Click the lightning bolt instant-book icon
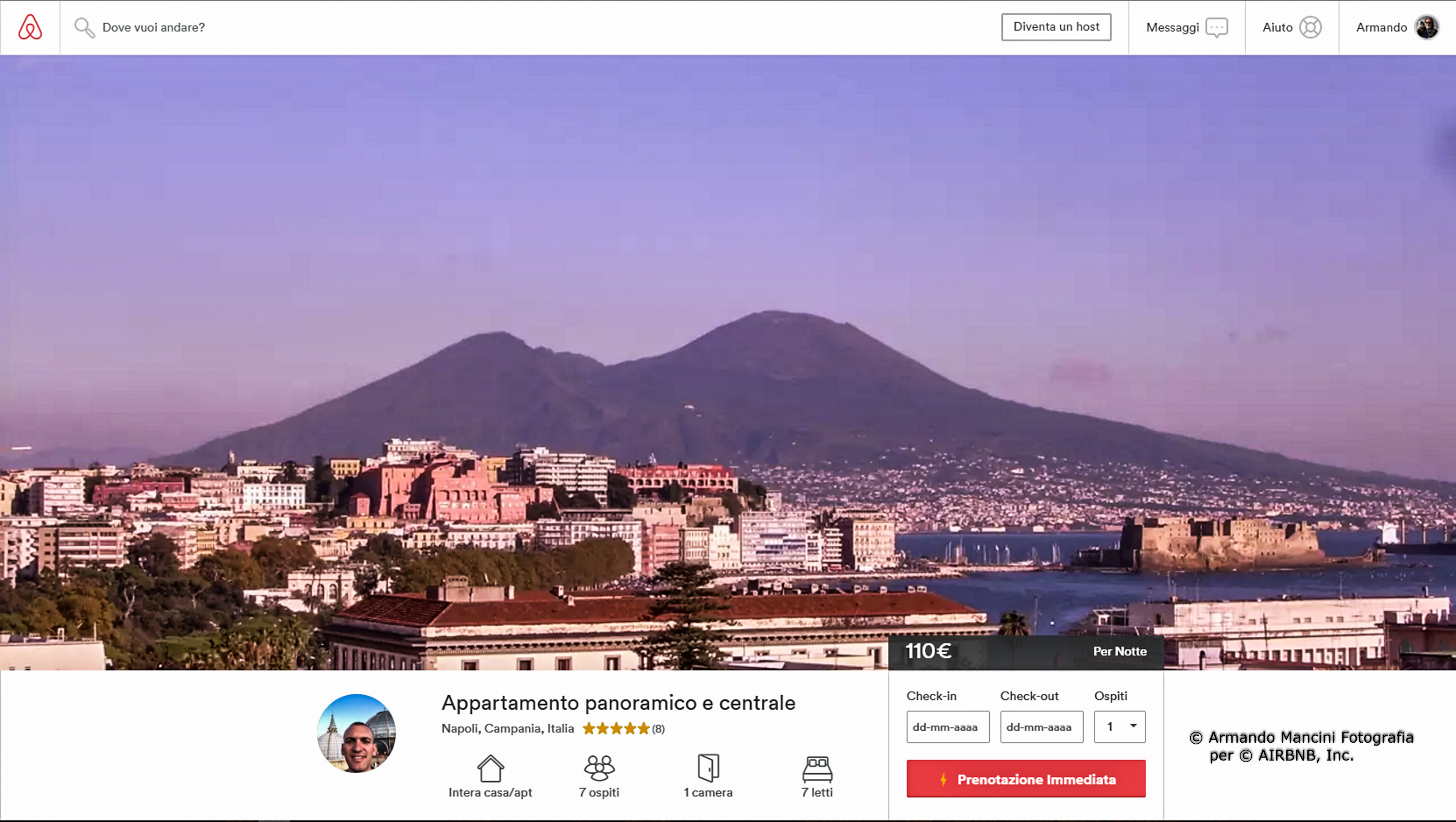The height and width of the screenshot is (822, 1456). tap(943, 780)
